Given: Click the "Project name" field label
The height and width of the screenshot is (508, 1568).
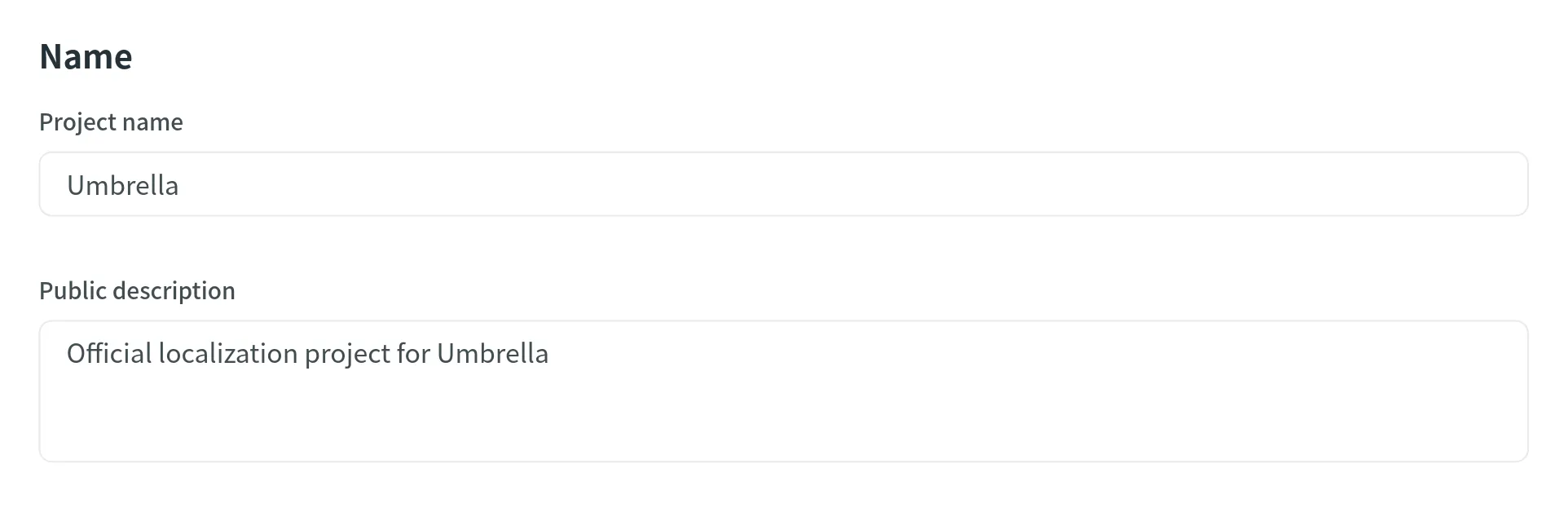Looking at the screenshot, I should tap(111, 122).
